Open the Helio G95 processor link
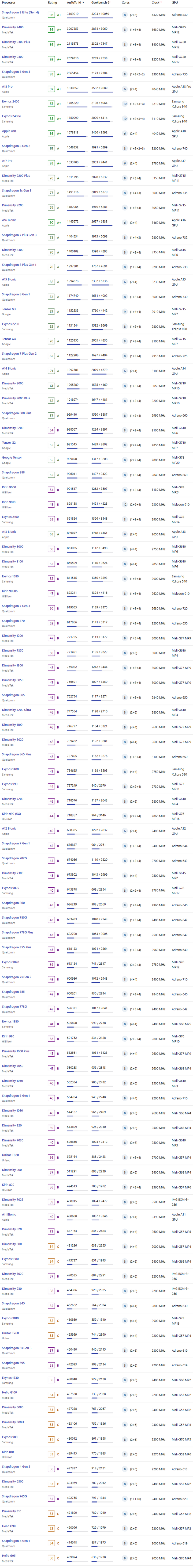Image resolution: width=193 pixels, height=1568 pixels. (x=9, y=1556)
